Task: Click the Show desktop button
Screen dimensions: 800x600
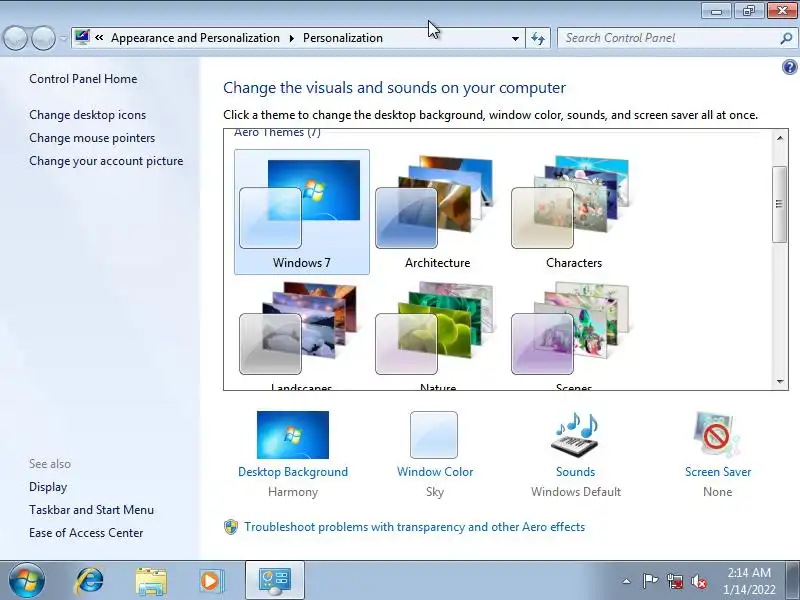Action: [794, 581]
